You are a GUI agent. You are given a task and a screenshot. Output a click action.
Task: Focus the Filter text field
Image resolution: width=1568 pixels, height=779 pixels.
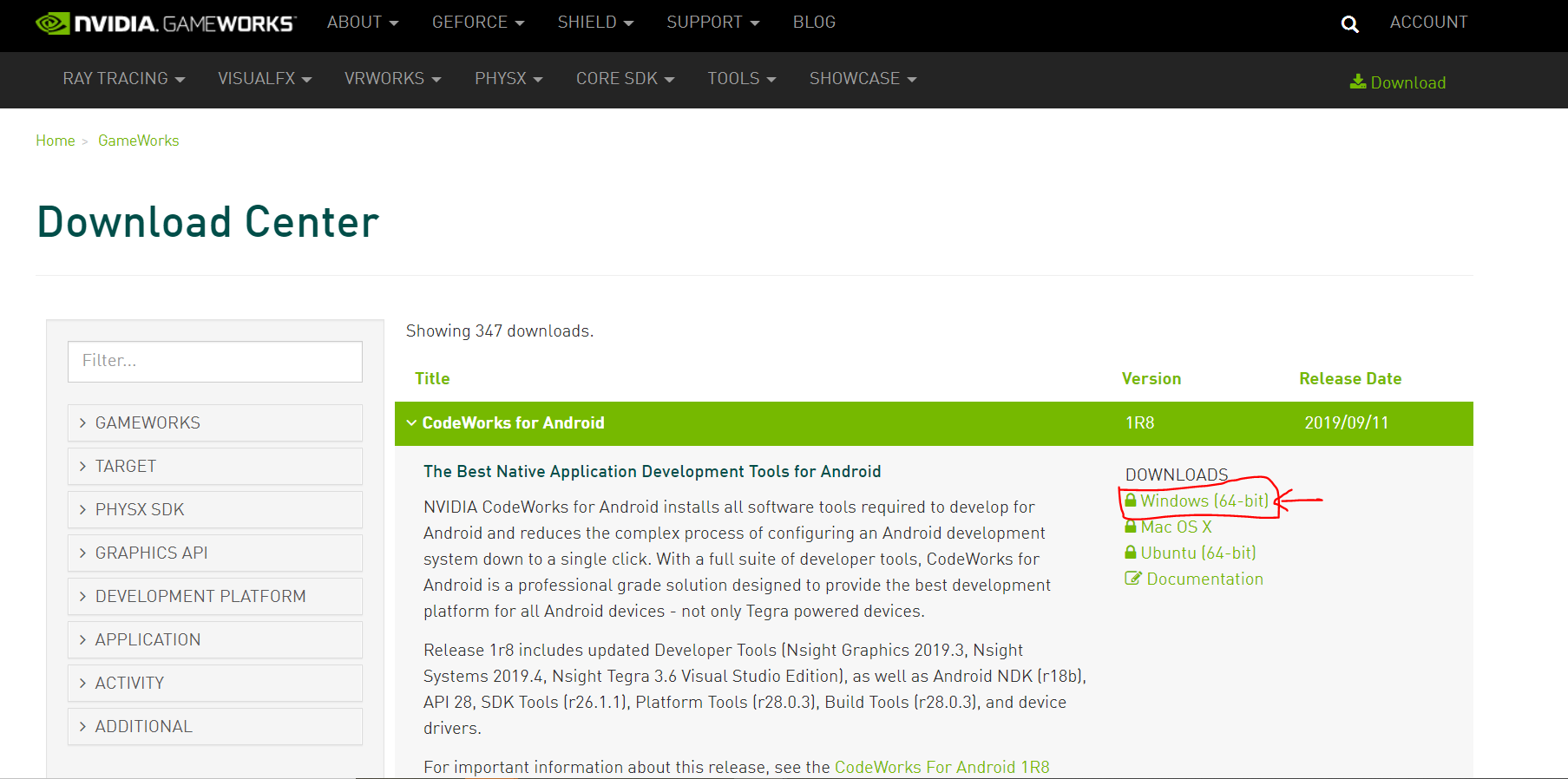215,361
